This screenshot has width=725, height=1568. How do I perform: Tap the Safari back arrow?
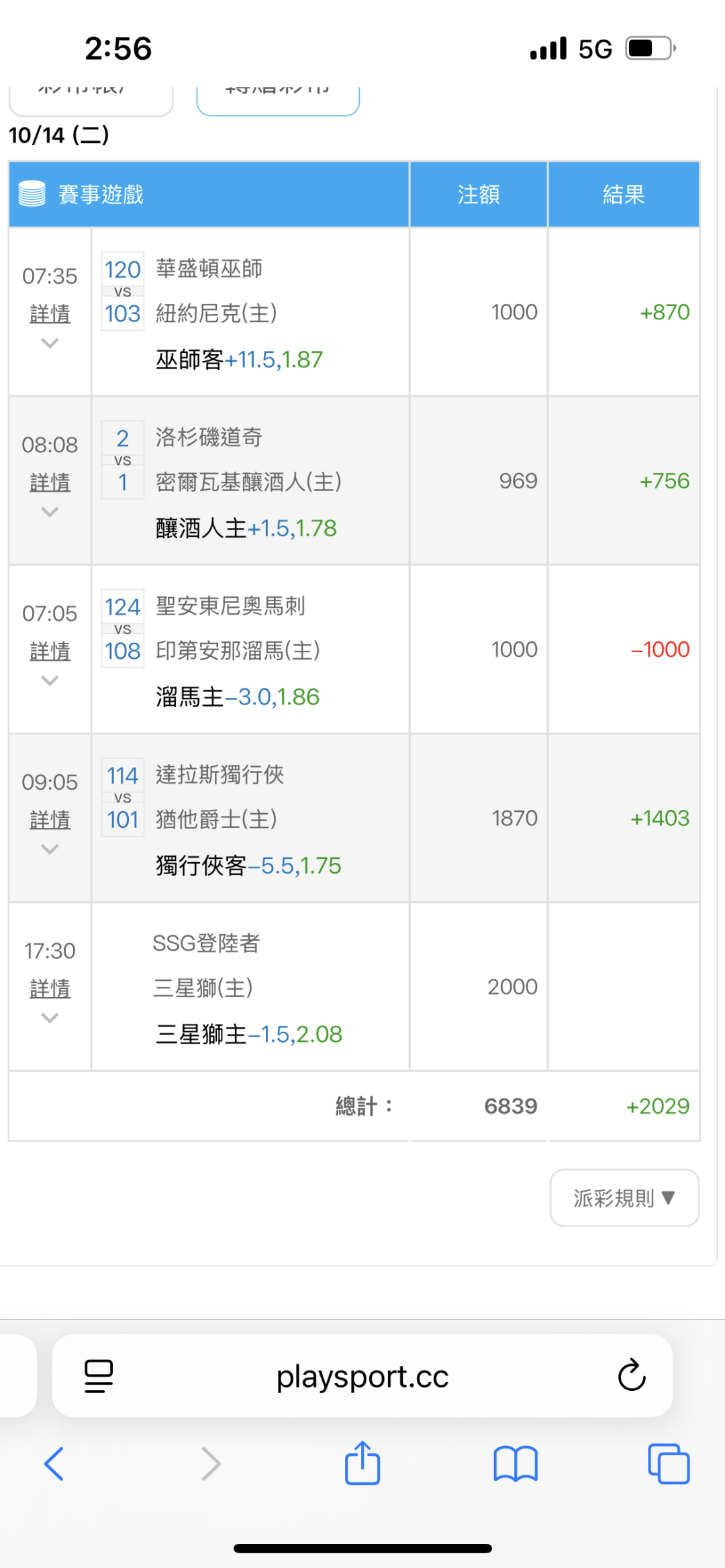(54, 1463)
